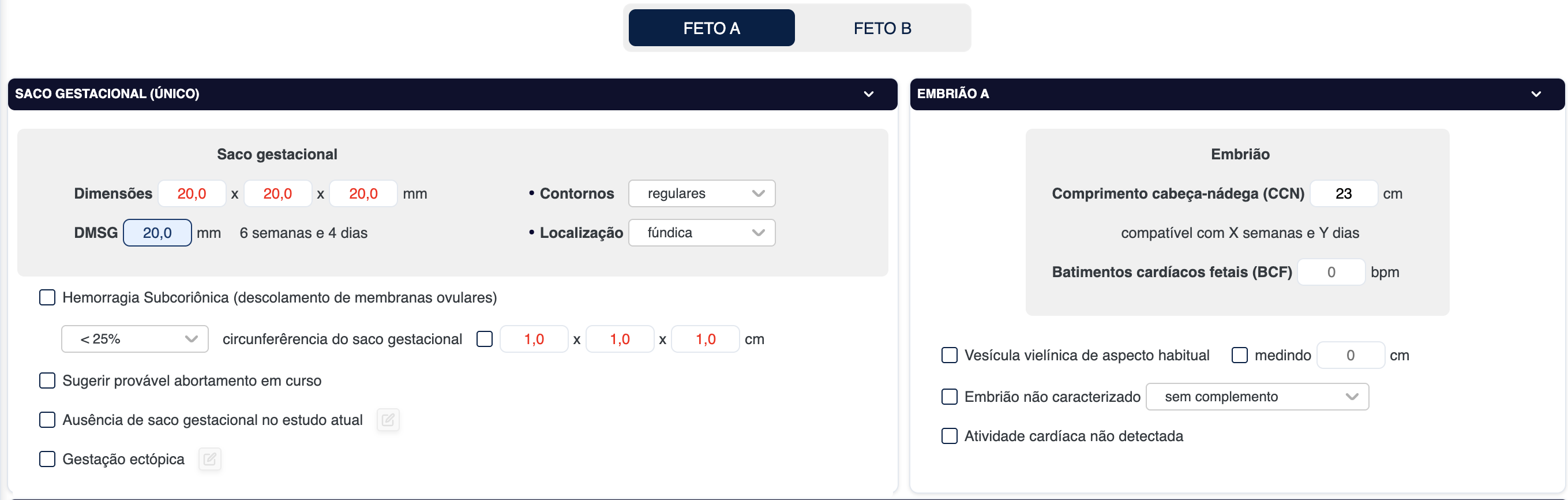Expand the sem complemento dropdown
This screenshot has width=1568, height=500.
tap(1256, 397)
